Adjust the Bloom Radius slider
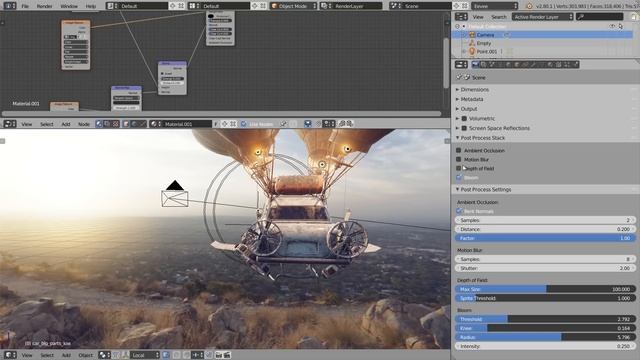The height and width of the screenshot is (360, 640). coord(545,337)
